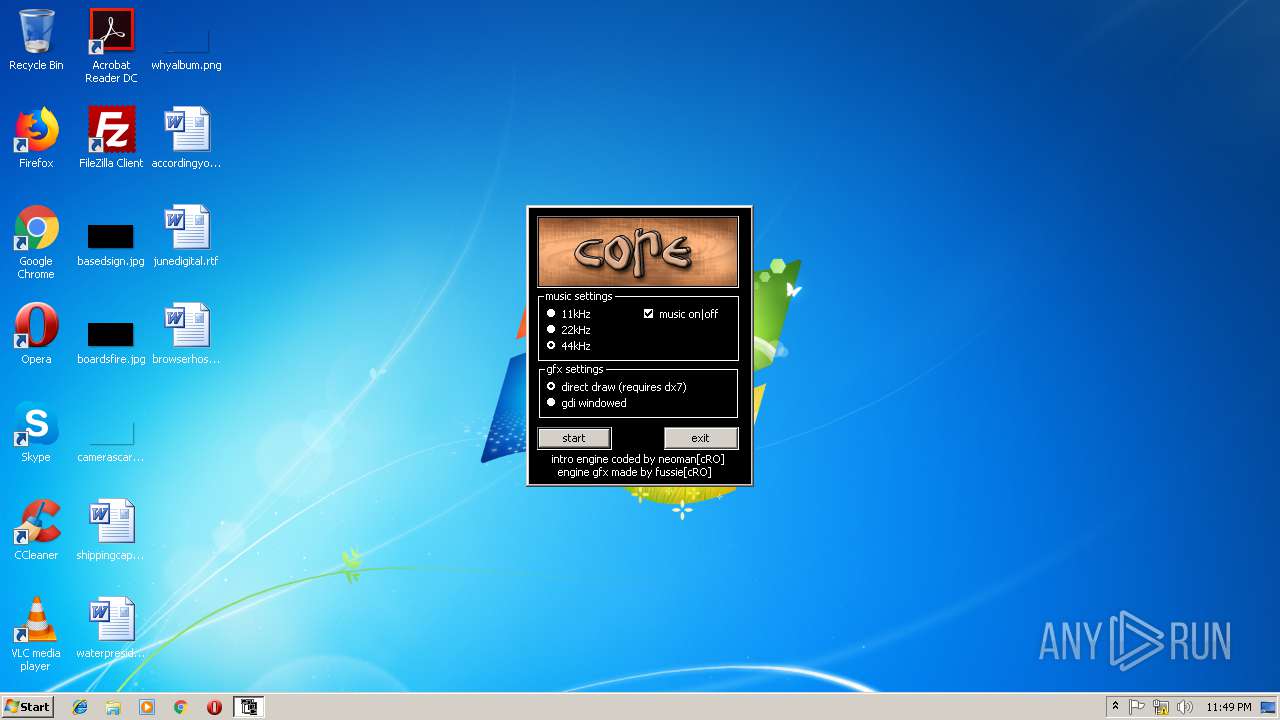Select the shippingcap... Word document icon
Image resolution: width=1280 pixels, height=720 pixels.
click(111, 530)
